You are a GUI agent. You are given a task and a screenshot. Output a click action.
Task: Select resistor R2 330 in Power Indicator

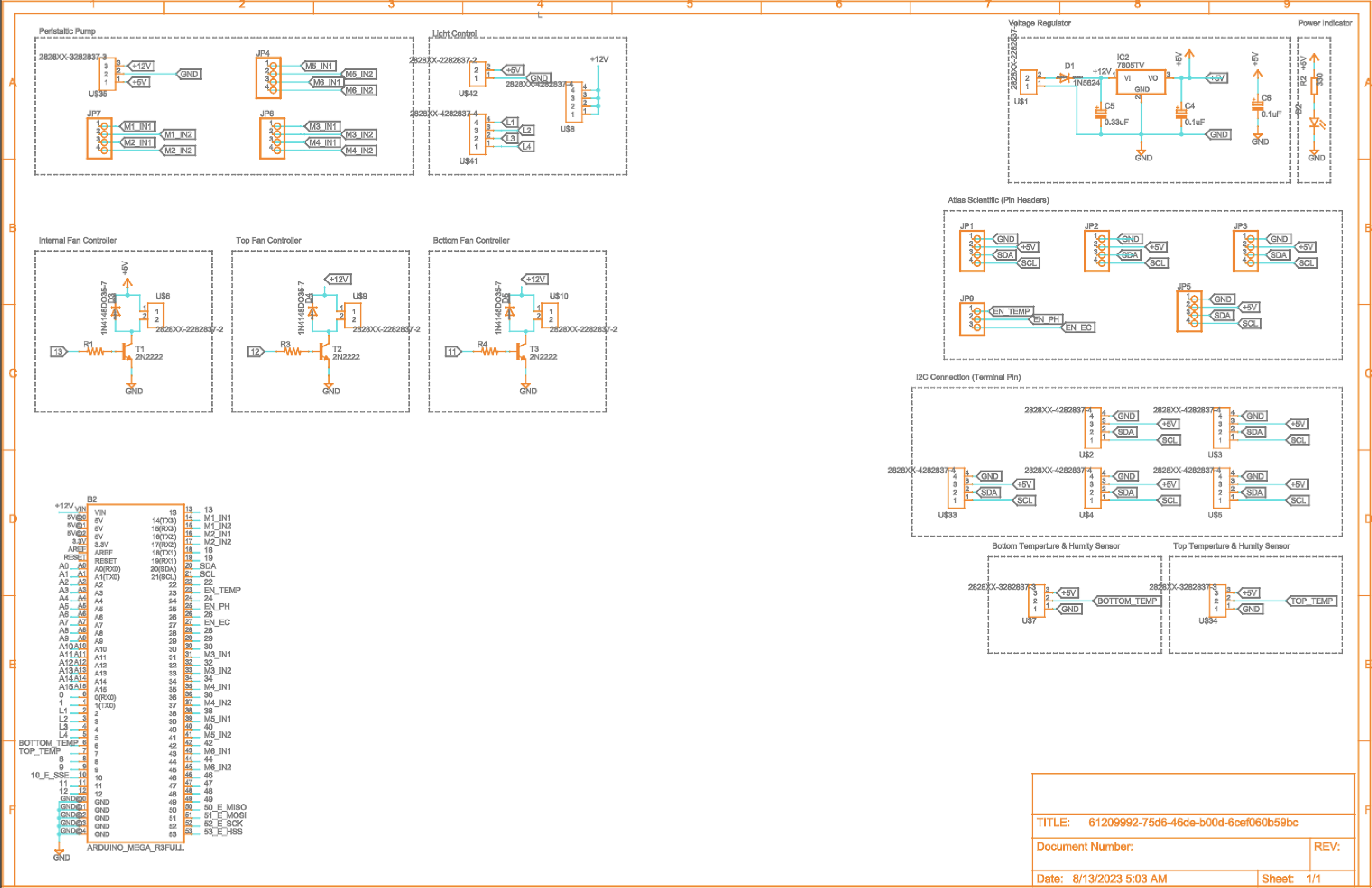1314,85
